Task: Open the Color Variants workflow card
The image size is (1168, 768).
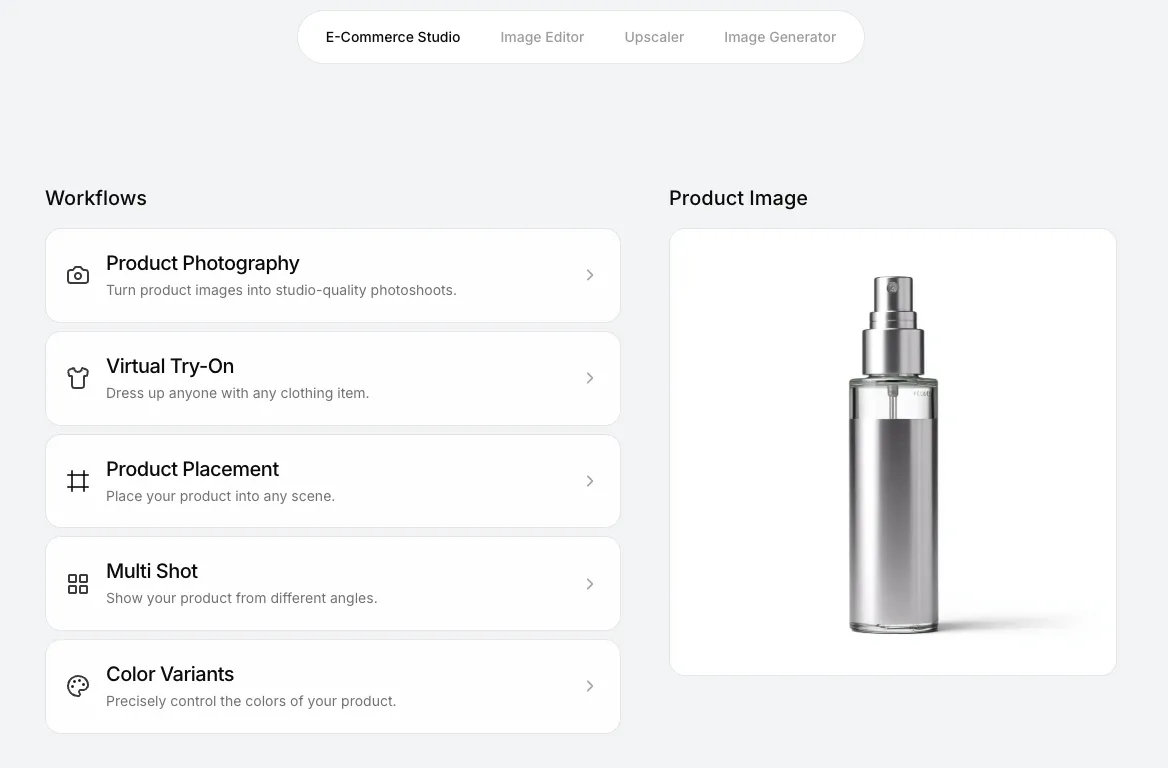Action: coord(300,686)
